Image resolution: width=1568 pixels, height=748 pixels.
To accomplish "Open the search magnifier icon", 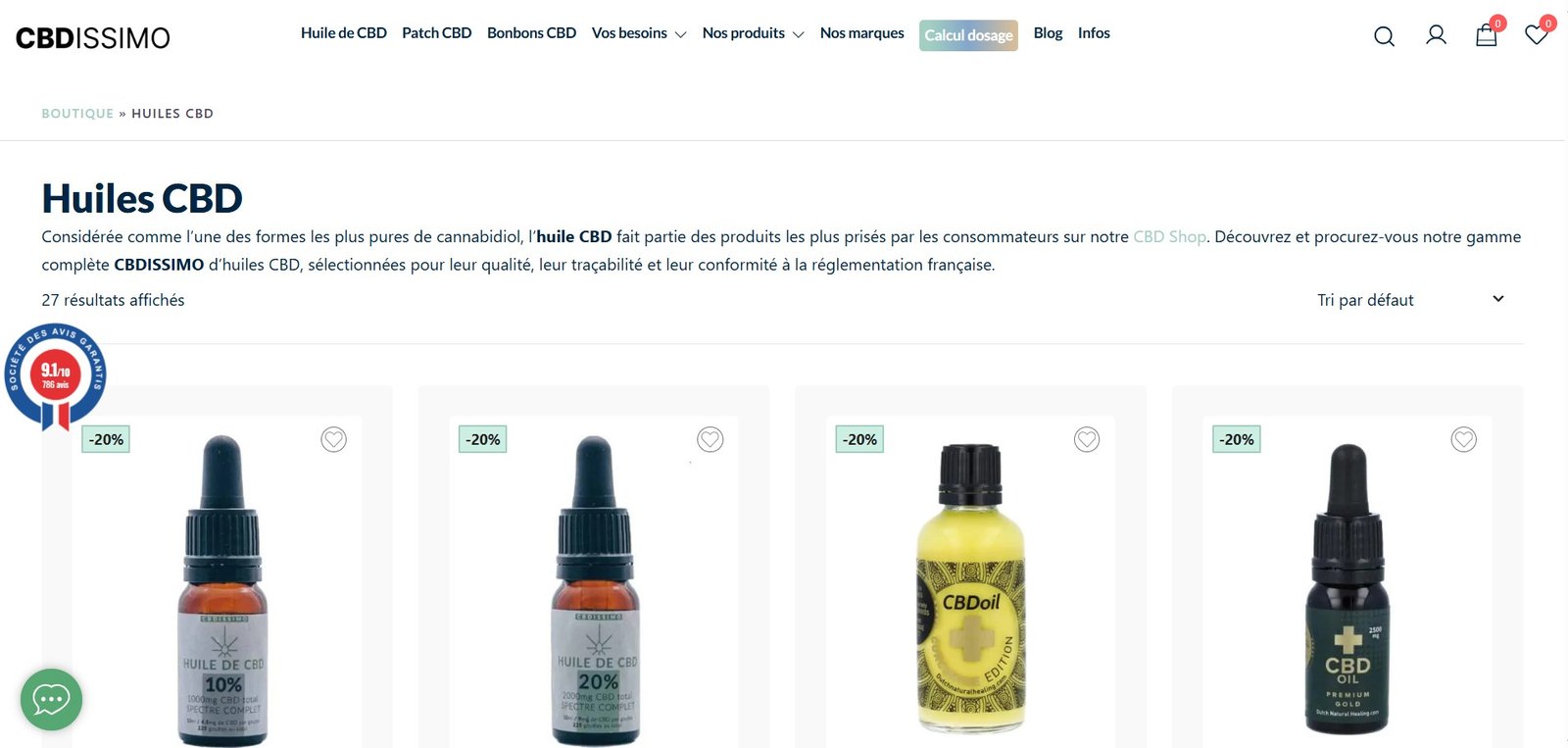I will 1384,36.
